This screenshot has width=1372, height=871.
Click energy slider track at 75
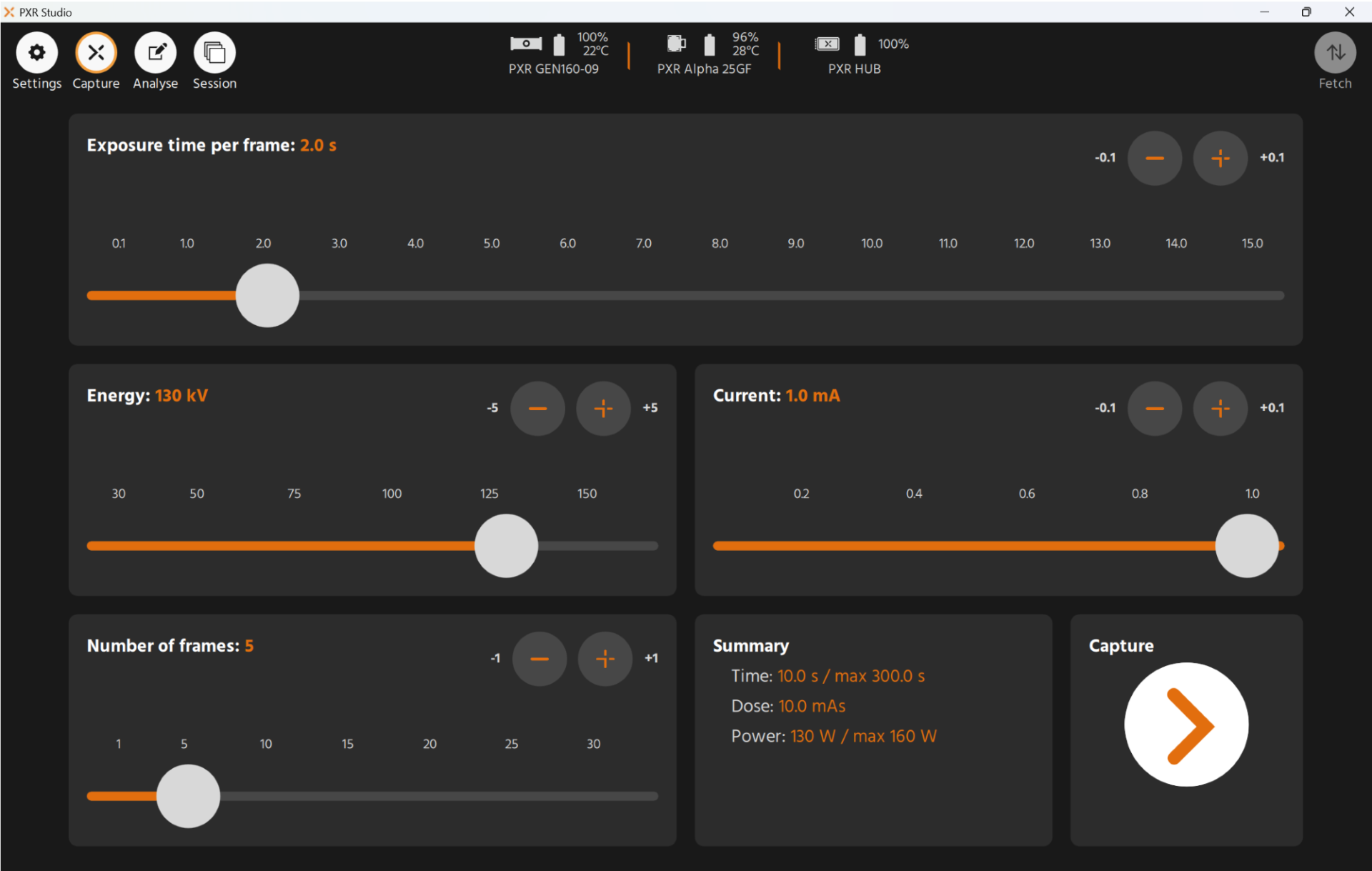click(x=294, y=546)
